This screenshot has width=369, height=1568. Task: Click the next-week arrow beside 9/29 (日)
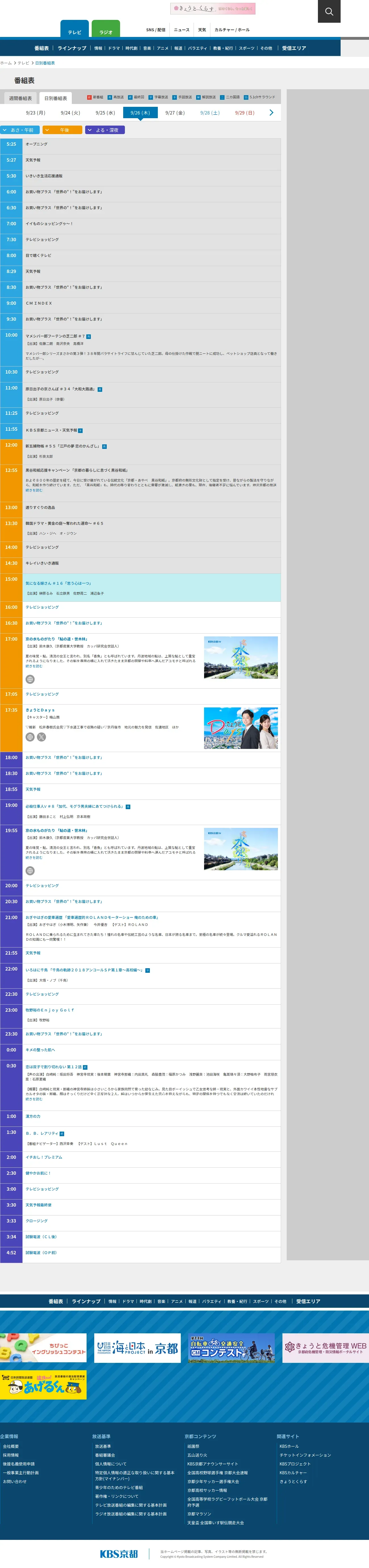pyautogui.click(x=271, y=113)
